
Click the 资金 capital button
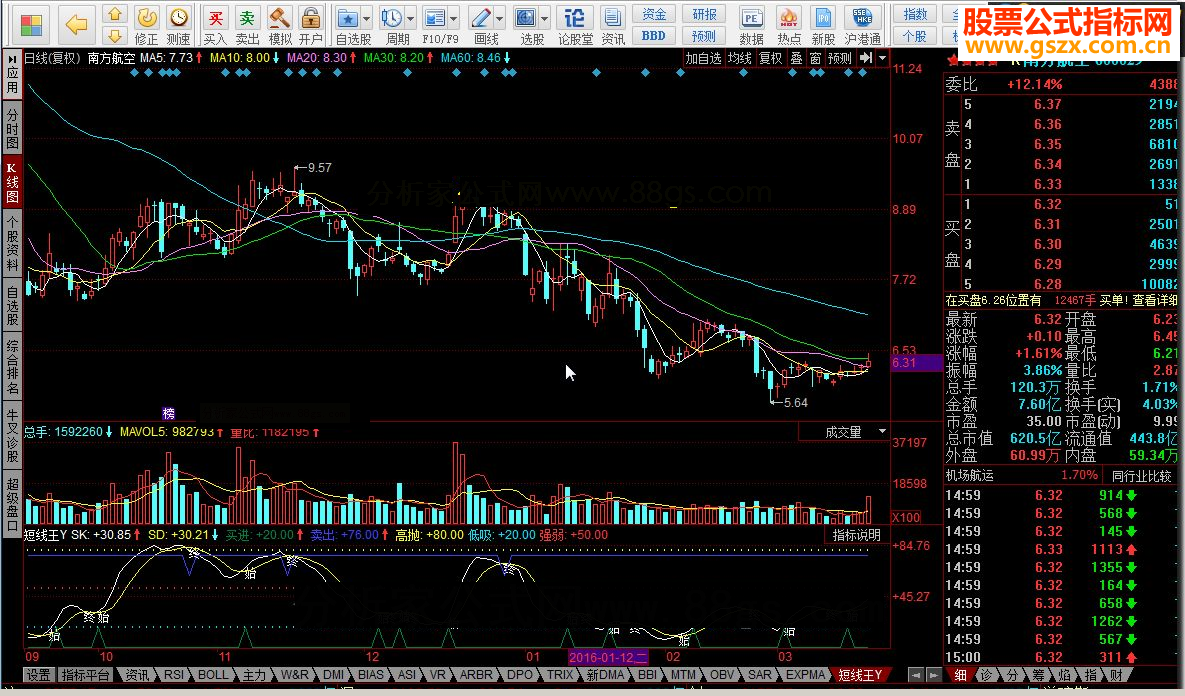pos(654,14)
